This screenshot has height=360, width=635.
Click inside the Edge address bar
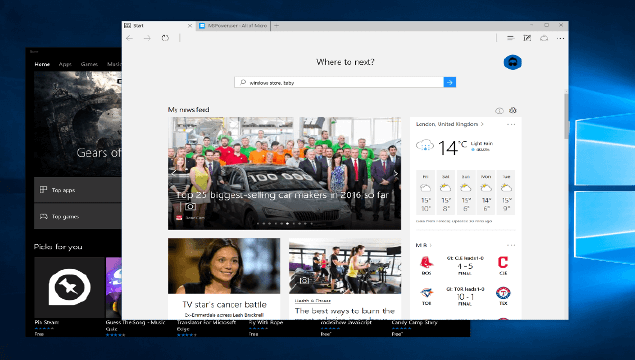pos(337,38)
